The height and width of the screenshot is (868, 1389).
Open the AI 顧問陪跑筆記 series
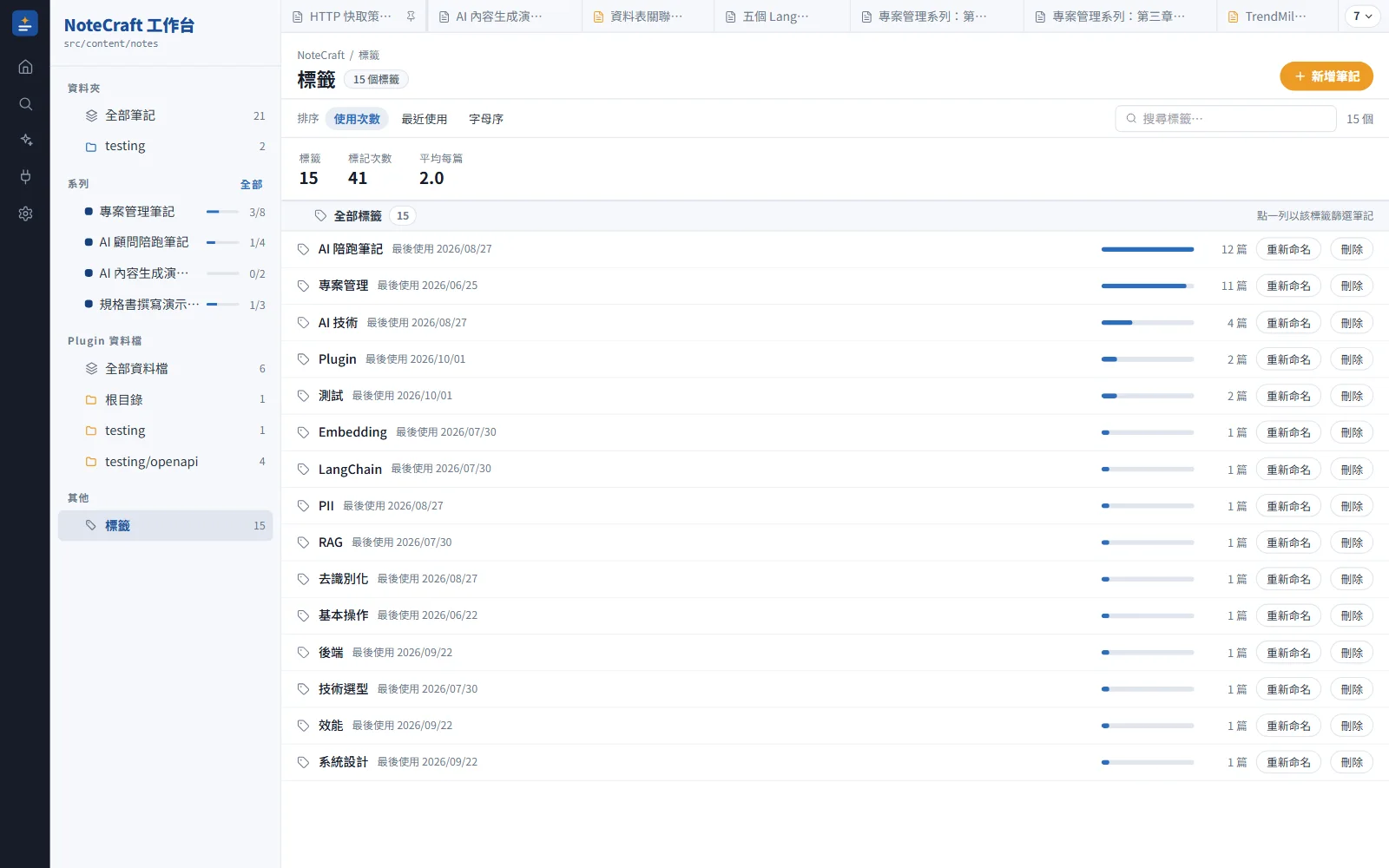click(x=165, y=242)
